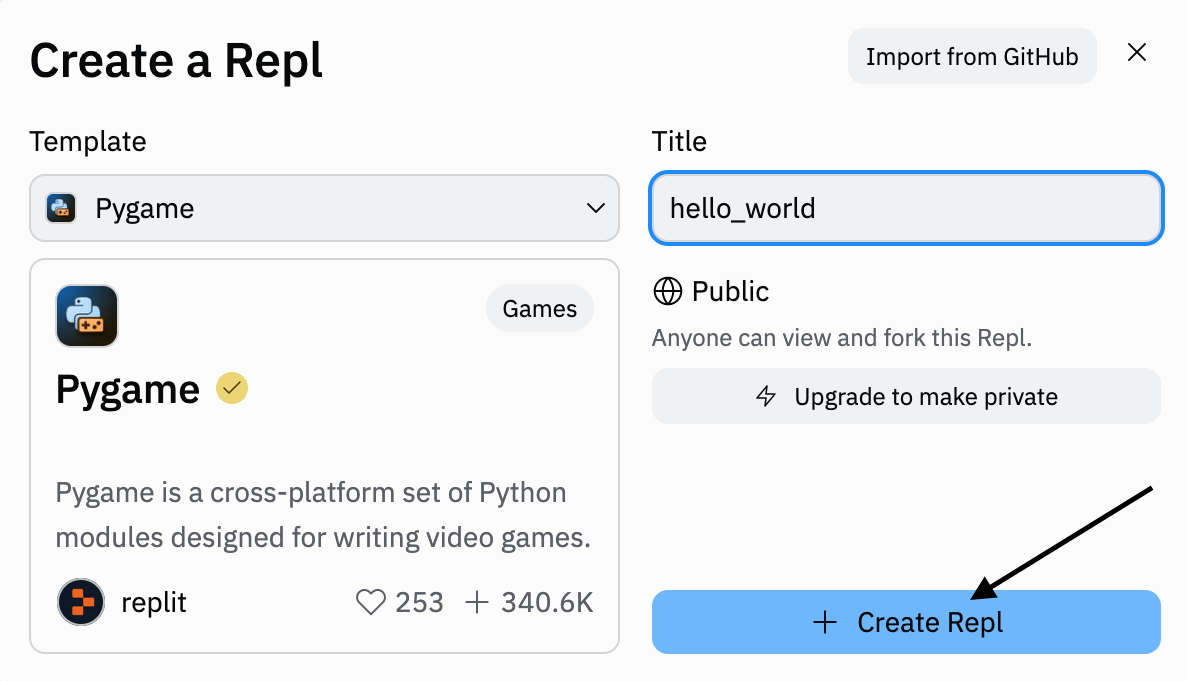Click the 'Create a Repl' heading

pyautogui.click(x=176, y=61)
